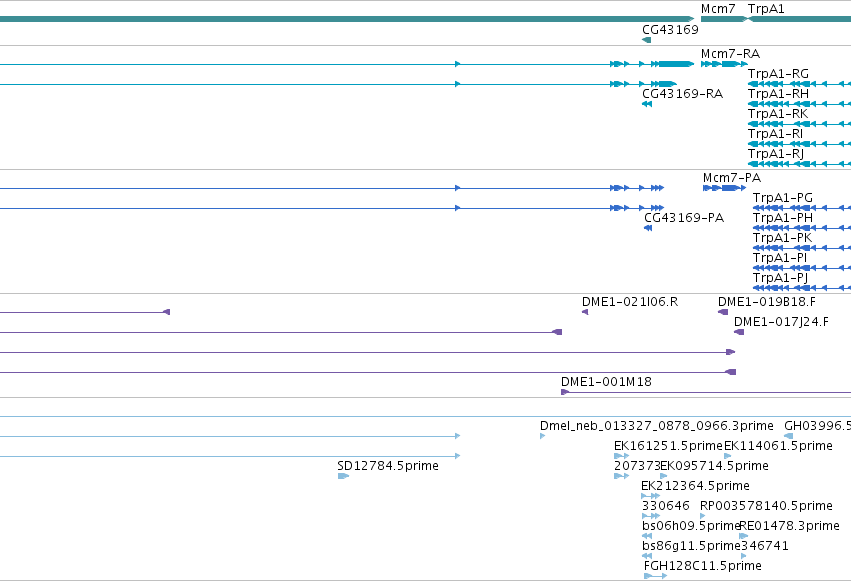Screen dimensions: 851x581
Task: Open the Mcm7-PA protein label
Action: coord(732,178)
